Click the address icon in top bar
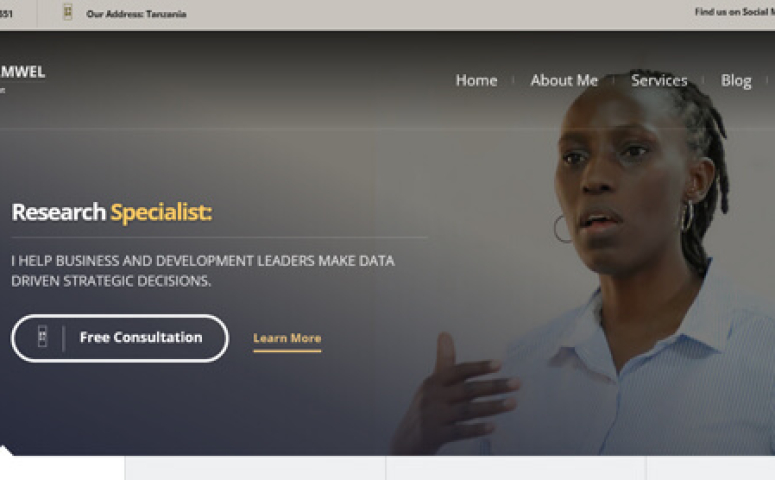The width and height of the screenshot is (775, 480). pyautogui.click(x=68, y=12)
